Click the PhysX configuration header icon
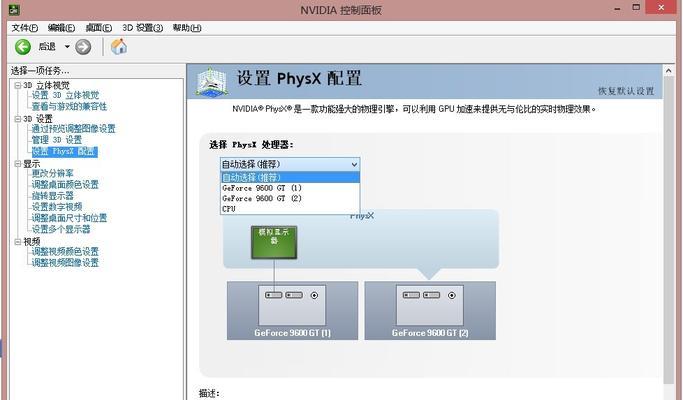Image resolution: width=683 pixels, height=400 pixels. coord(211,81)
